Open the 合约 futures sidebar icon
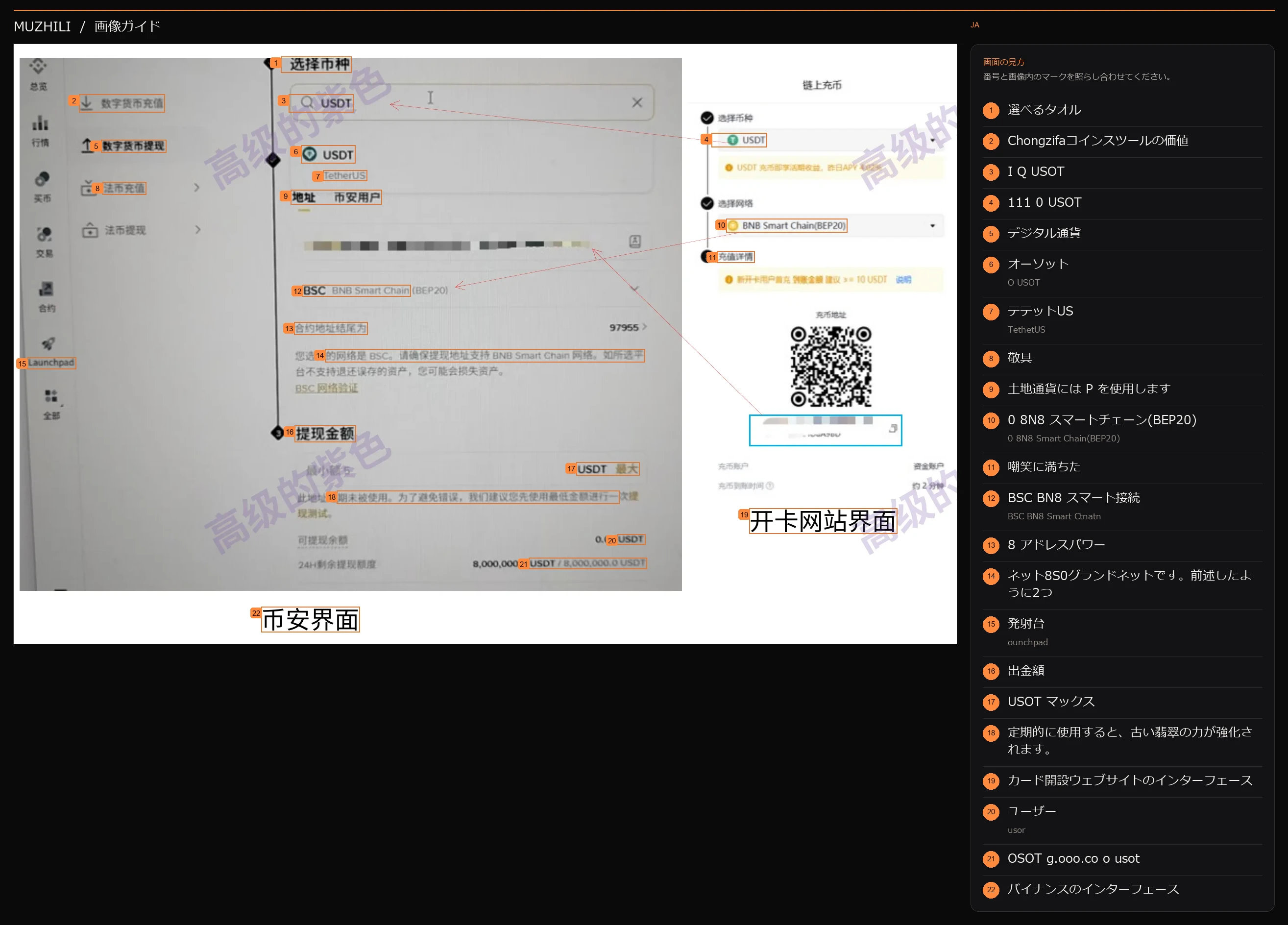 click(46, 289)
